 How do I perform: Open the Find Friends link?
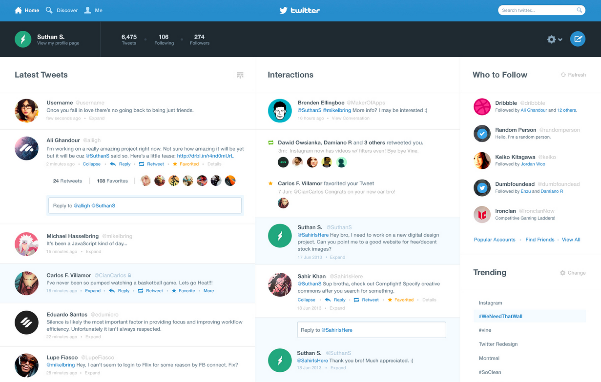540,240
